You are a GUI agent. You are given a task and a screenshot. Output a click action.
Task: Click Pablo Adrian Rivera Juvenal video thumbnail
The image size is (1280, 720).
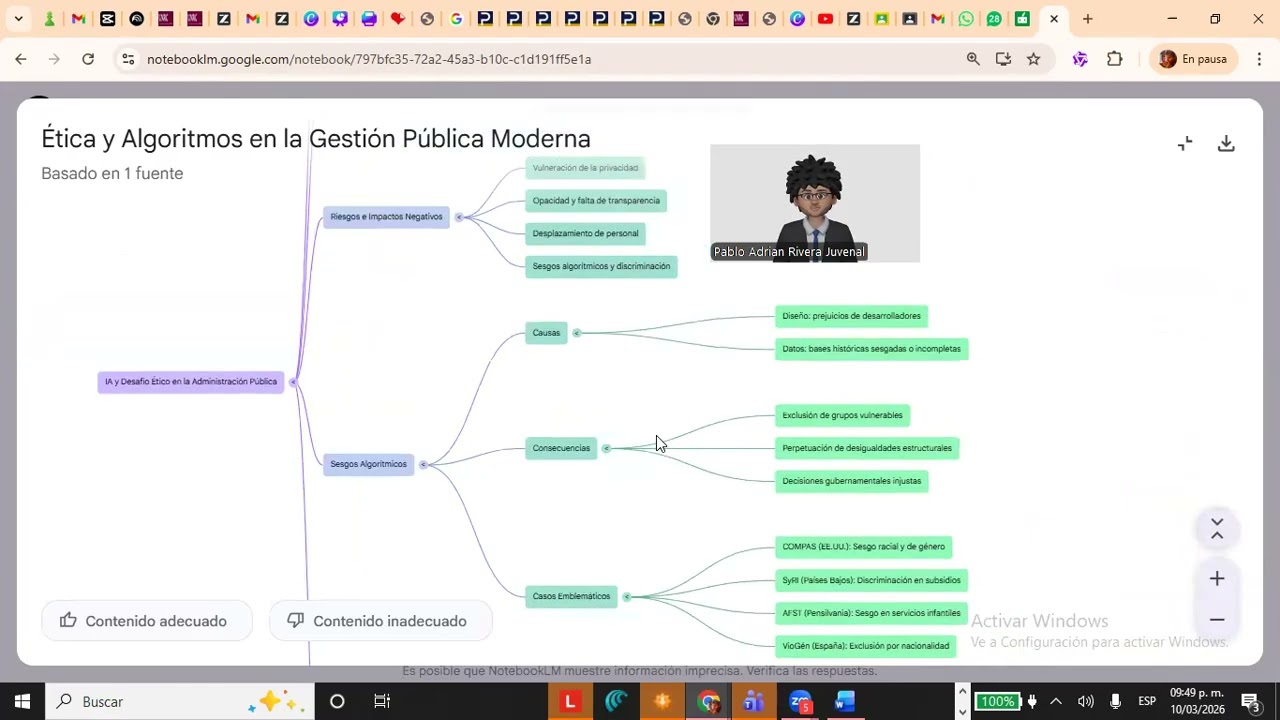coord(815,203)
